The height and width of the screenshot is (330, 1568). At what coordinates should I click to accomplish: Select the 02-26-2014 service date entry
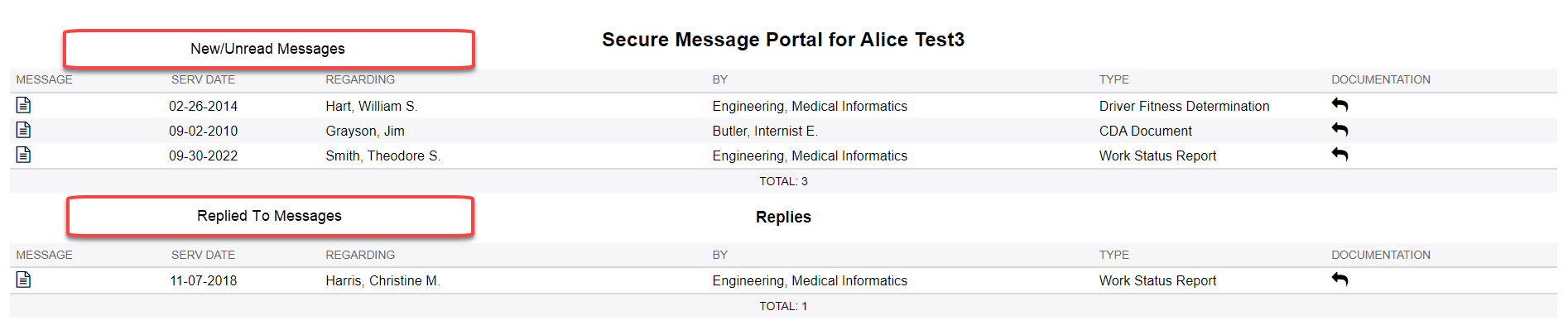[203, 106]
